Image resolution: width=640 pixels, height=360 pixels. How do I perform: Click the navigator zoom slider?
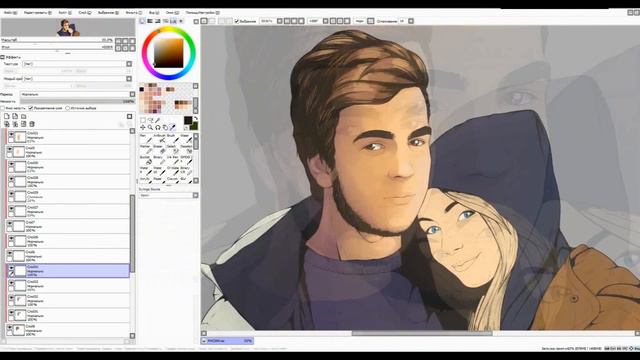pyautogui.click(x=57, y=41)
